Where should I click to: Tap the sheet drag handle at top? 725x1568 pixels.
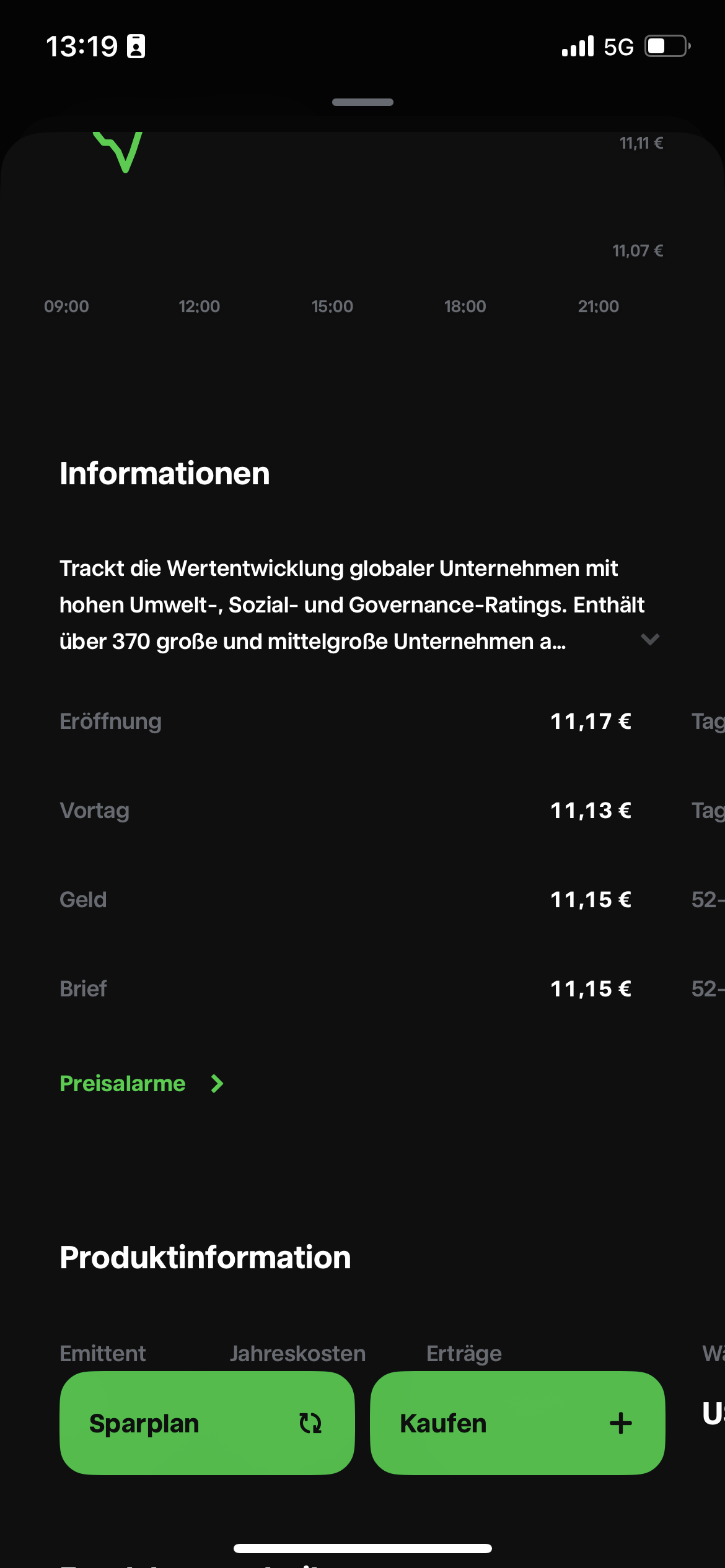[362, 102]
